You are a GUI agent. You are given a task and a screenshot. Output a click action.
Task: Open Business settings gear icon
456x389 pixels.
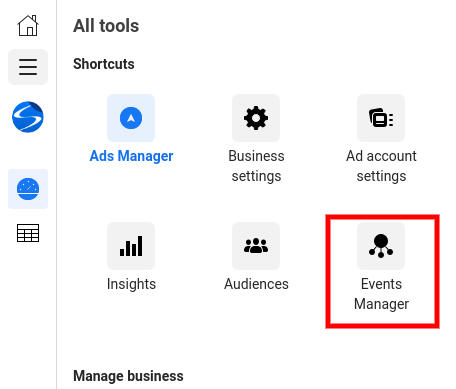[256, 118]
